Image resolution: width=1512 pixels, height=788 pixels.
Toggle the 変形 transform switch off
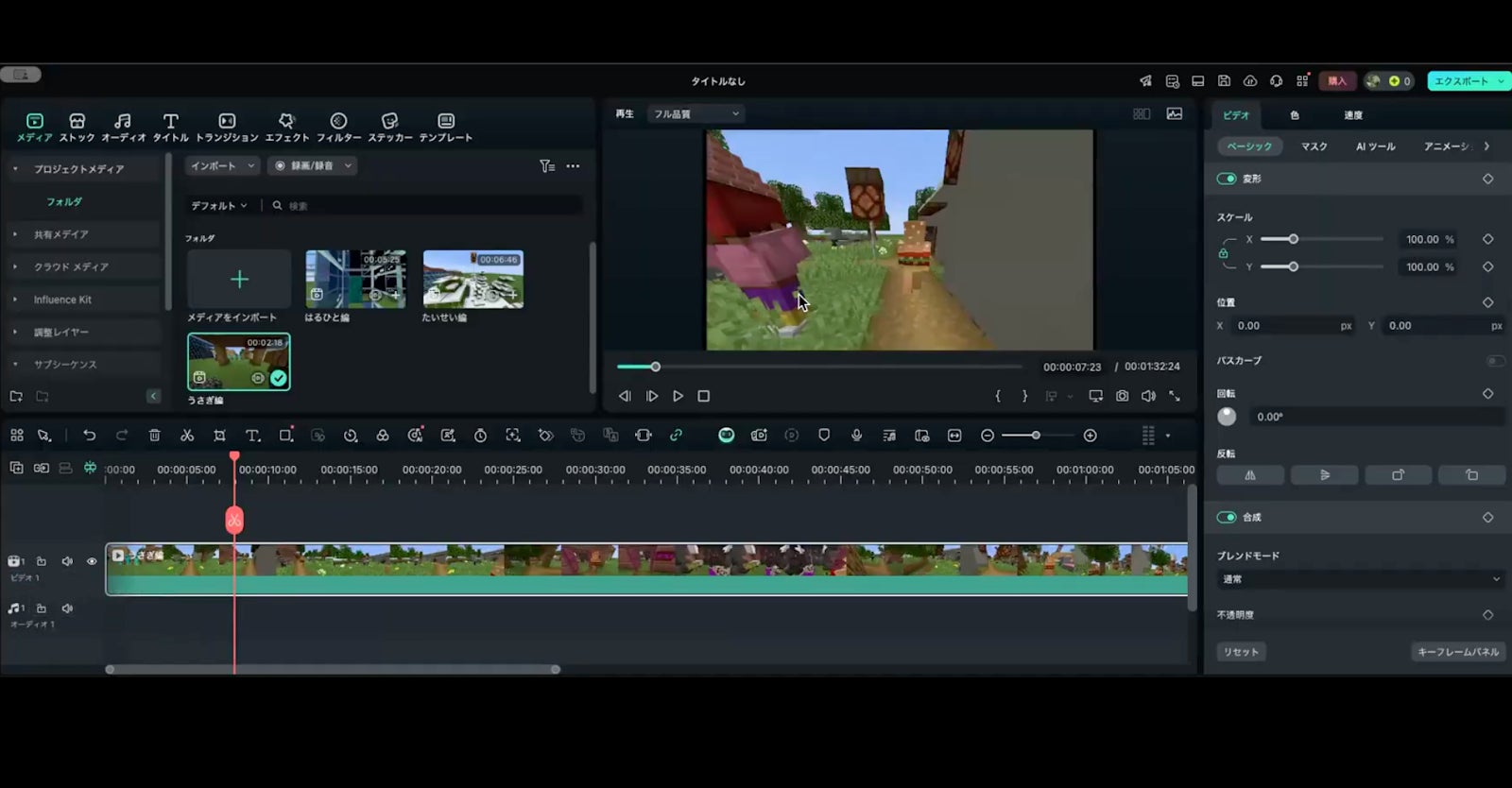coord(1227,179)
